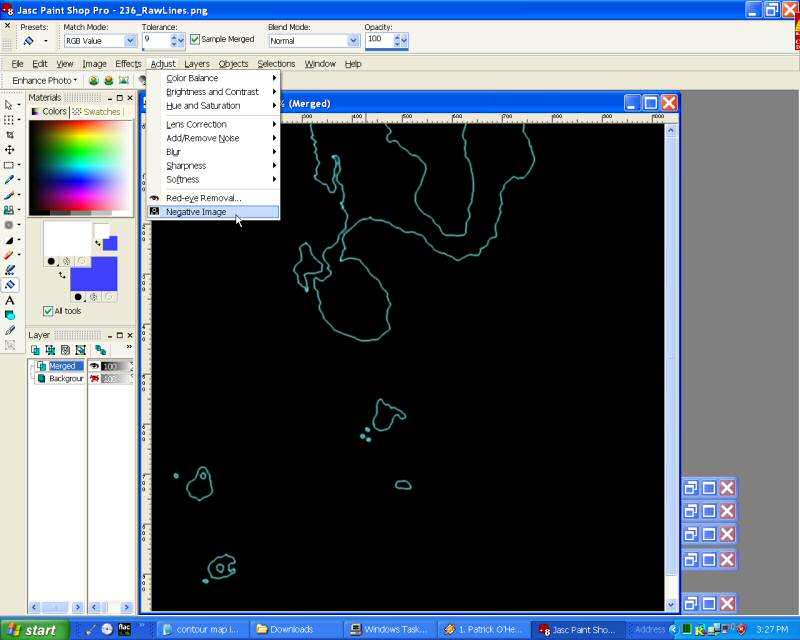Toggle the All tools checkbox
800x640 pixels.
(48, 311)
